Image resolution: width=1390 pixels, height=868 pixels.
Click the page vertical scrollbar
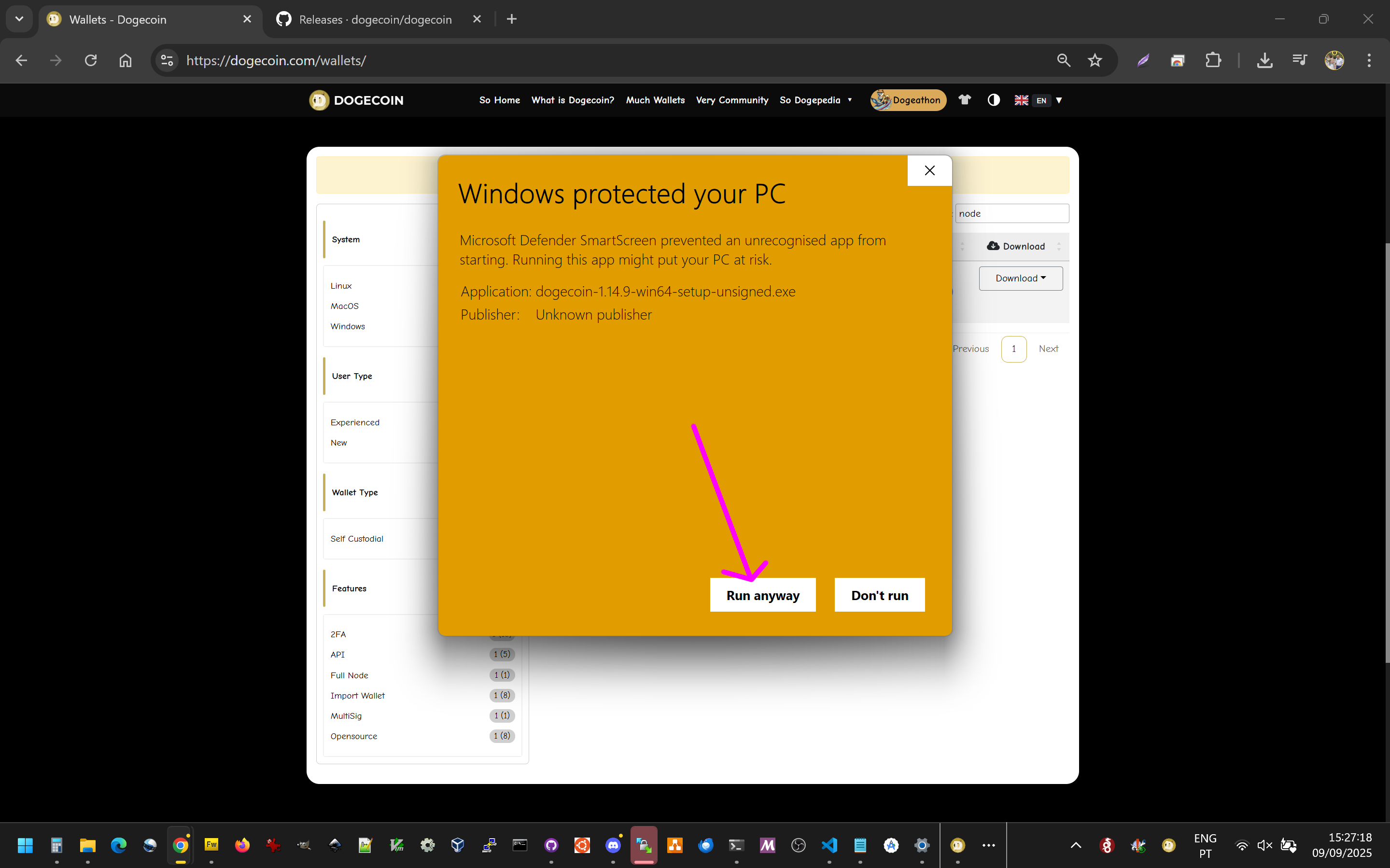coord(1387,453)
